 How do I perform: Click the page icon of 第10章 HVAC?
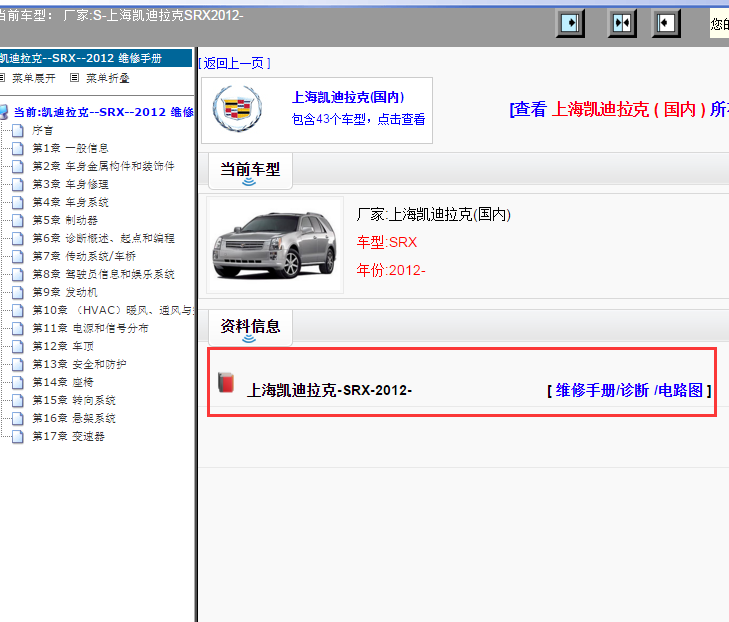click(18, 310)
